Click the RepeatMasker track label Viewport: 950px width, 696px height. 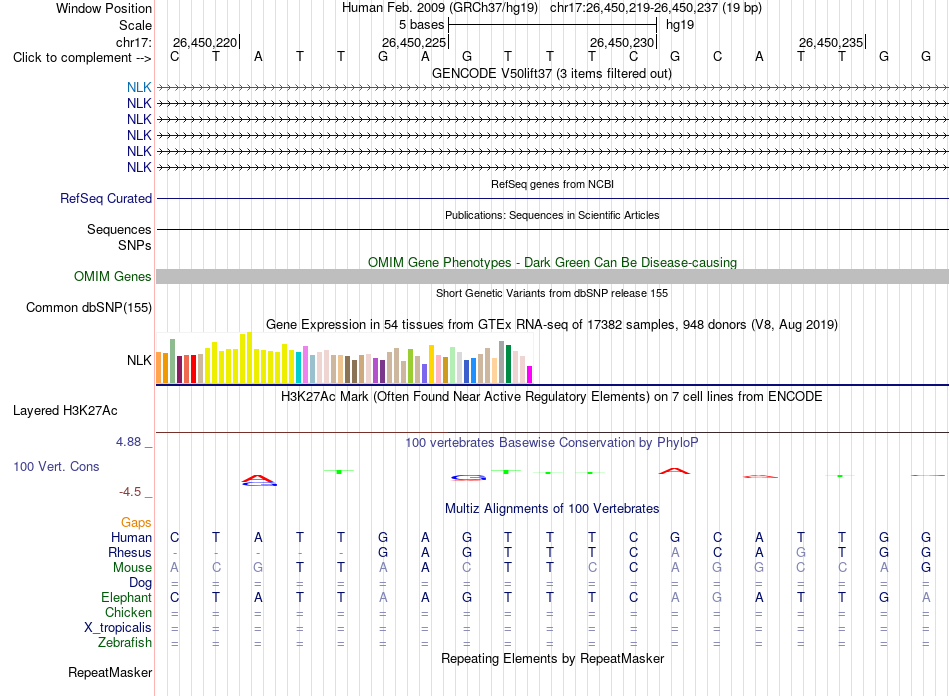[110, 672]
